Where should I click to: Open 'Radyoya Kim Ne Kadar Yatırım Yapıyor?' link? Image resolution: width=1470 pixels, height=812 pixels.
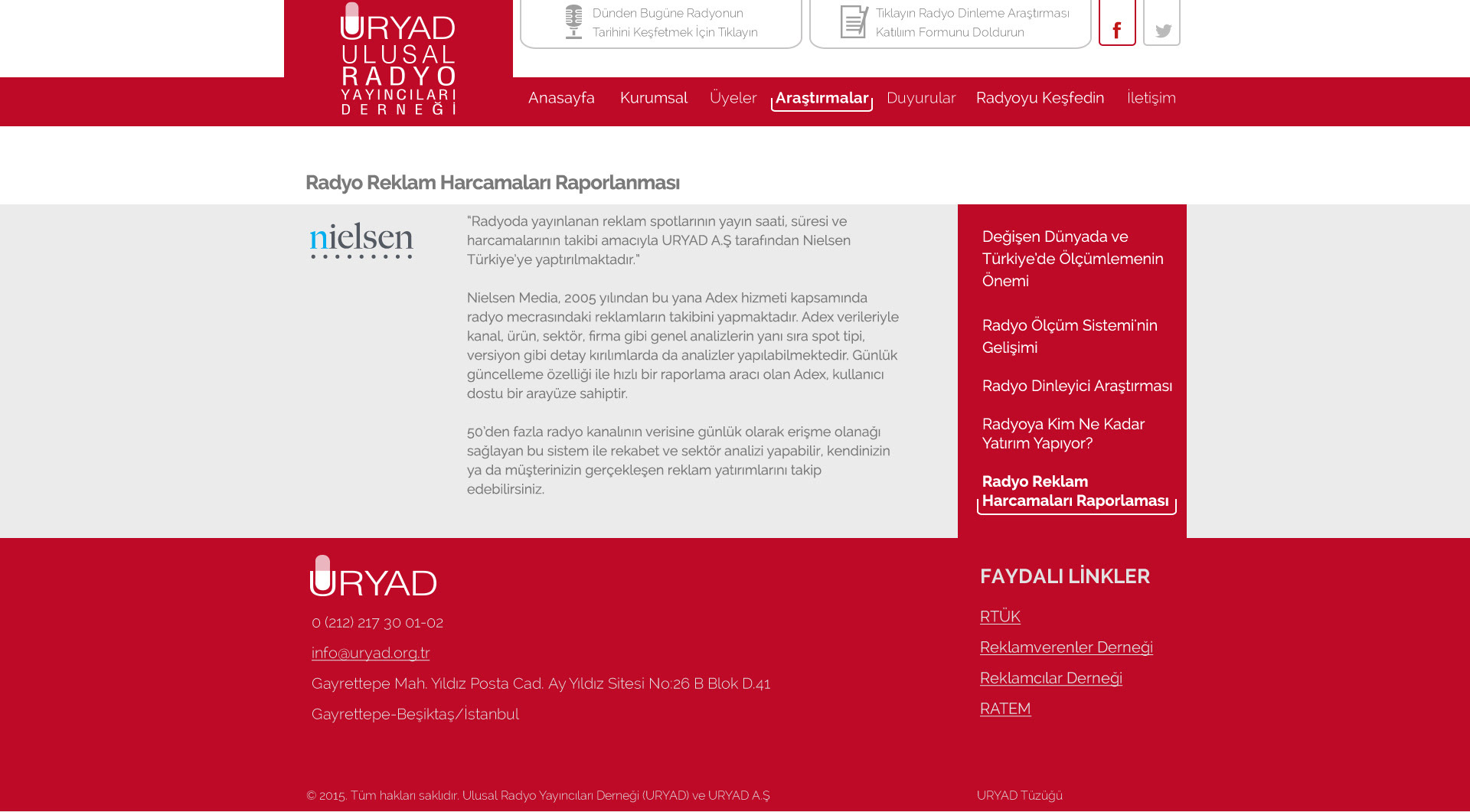tap(1063, 434)
